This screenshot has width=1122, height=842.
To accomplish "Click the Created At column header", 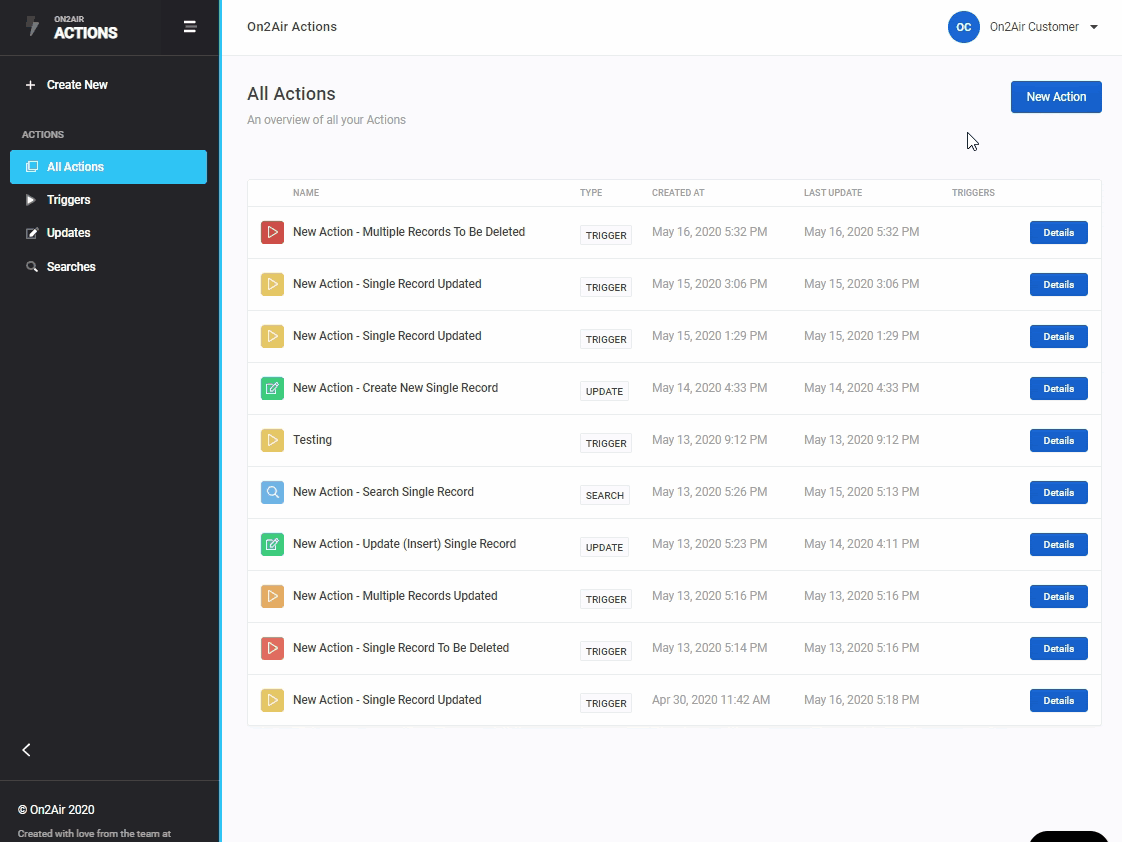I will 680,193.
